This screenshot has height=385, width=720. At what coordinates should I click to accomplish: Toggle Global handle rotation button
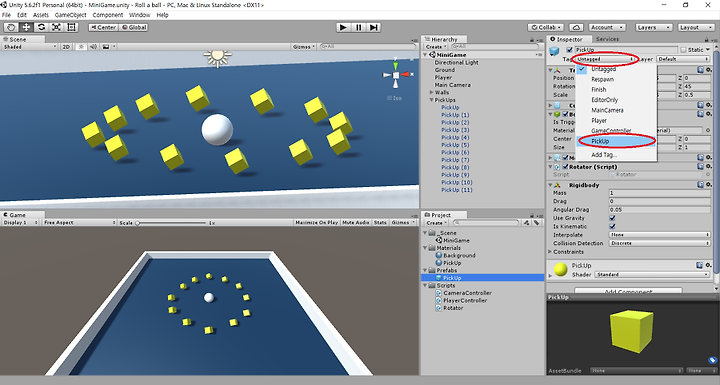[x=134, y=27]
